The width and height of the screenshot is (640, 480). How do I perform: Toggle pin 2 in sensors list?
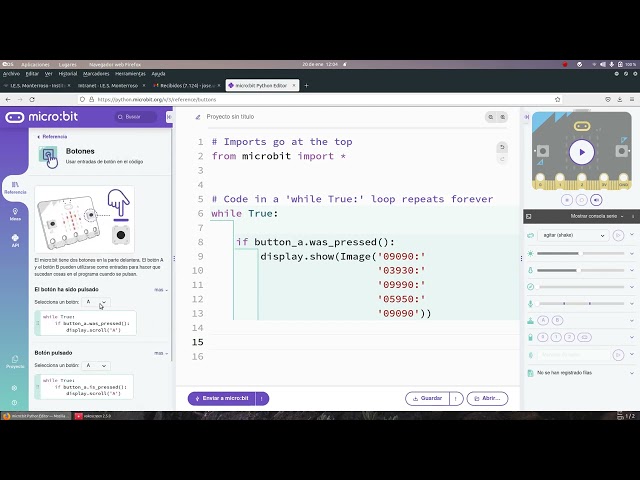tap(569, 337)
